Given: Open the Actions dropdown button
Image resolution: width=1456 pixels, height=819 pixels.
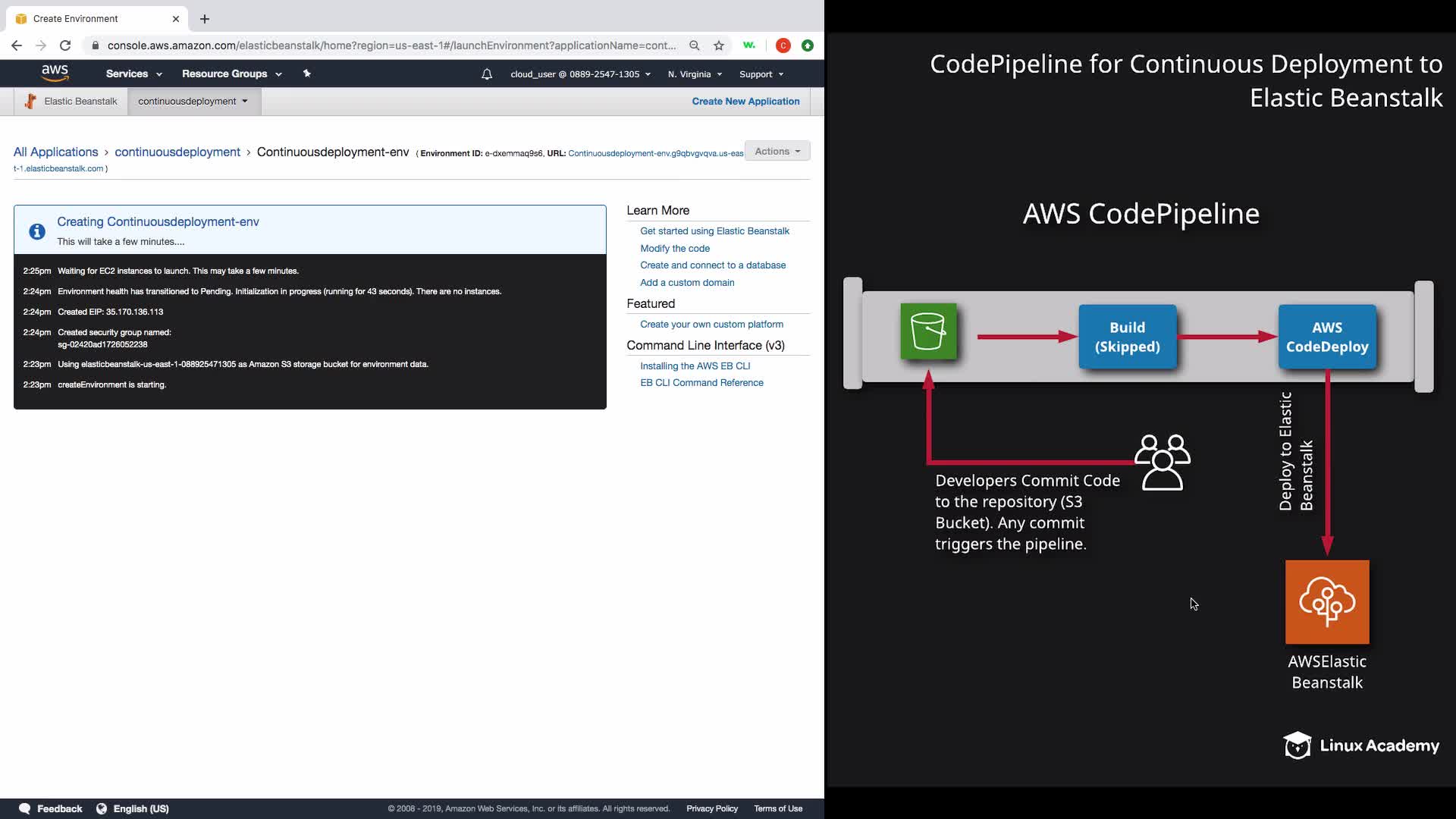Looking at the screenshot, I should [x=777, y=151].
